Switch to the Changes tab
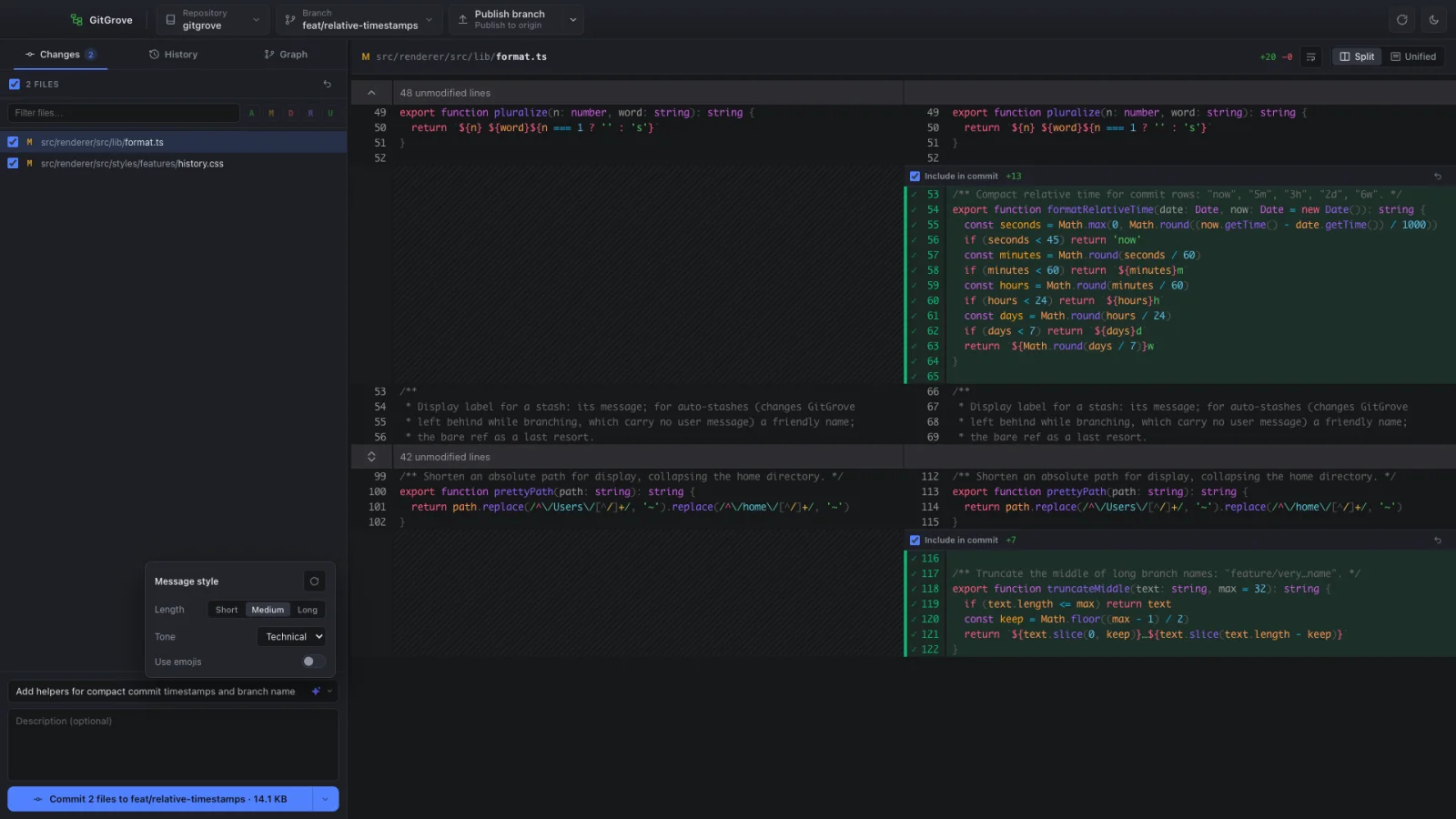The image size is (1456, 819). tap(60, 55)
